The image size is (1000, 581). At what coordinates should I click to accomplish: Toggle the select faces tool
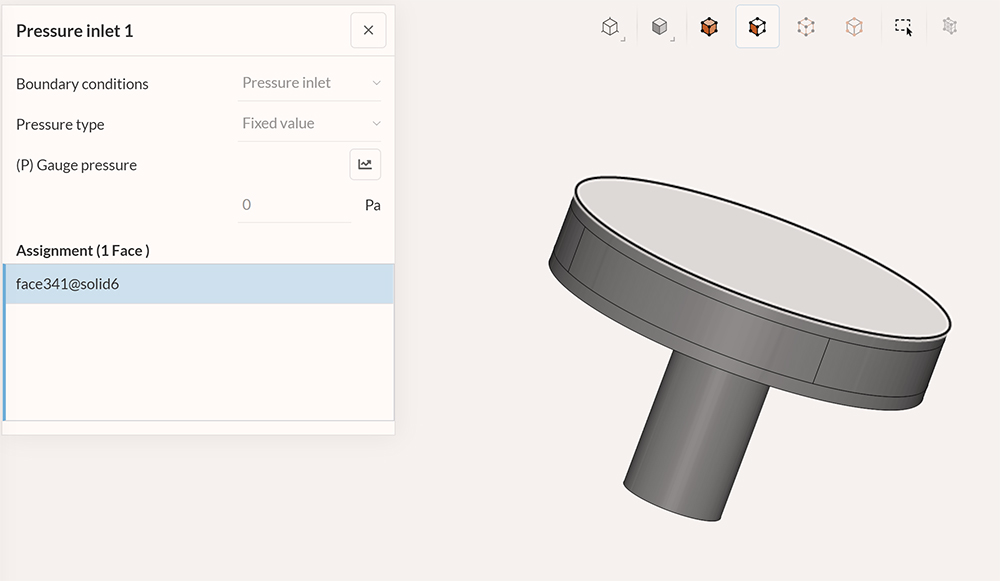point(757,27)
